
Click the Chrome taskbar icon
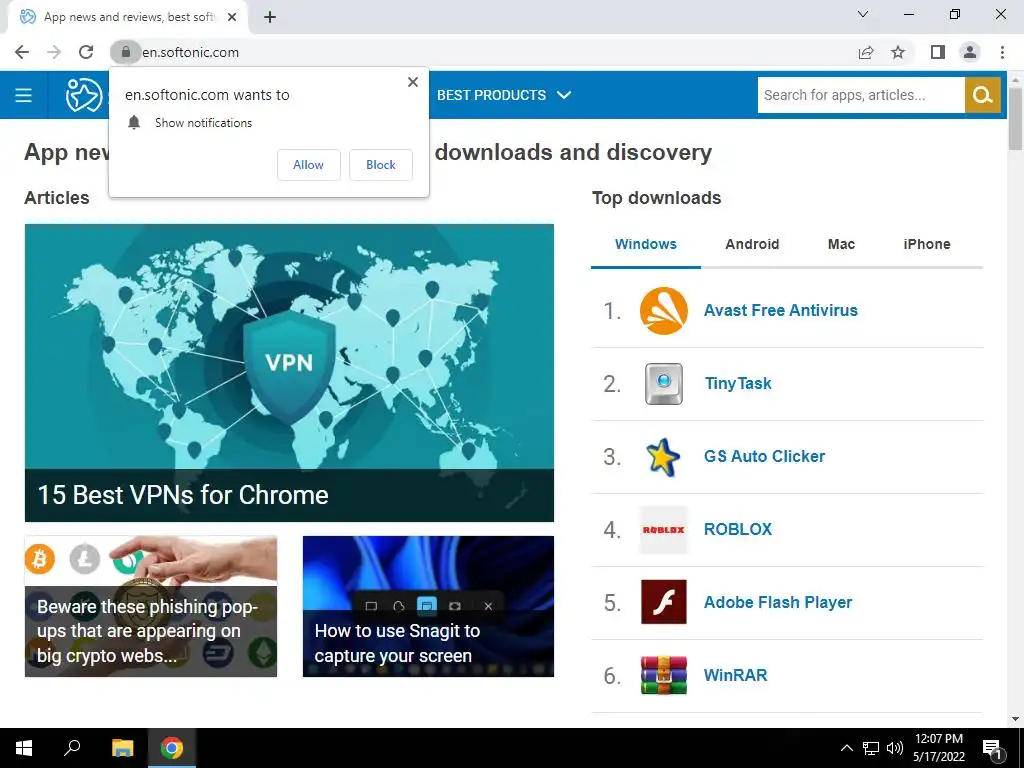pyautogui.click(x=172, y=748)
